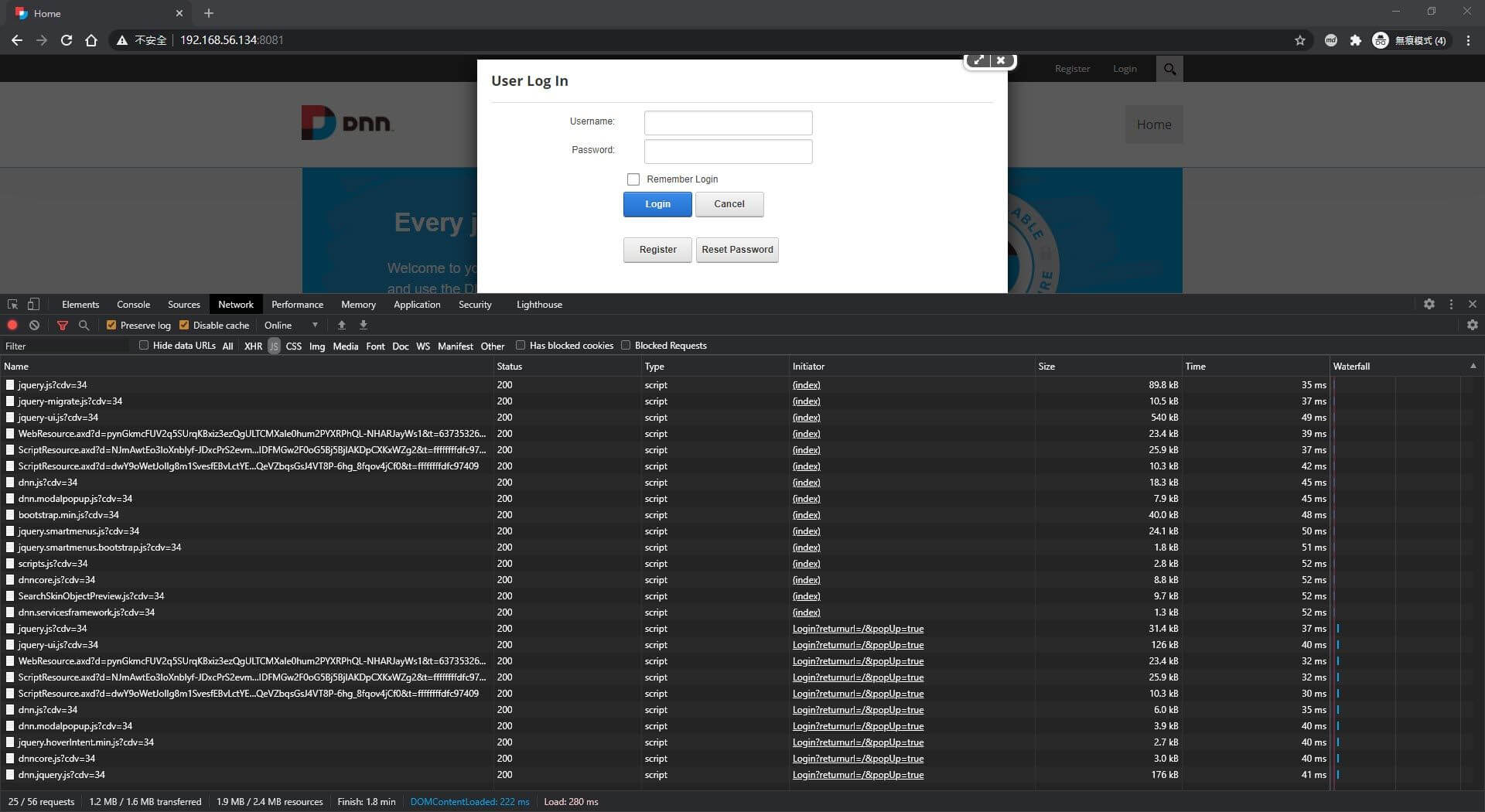Click the network Filter text box
This screenshot has width=1485, height=812.
pos(66,346)
